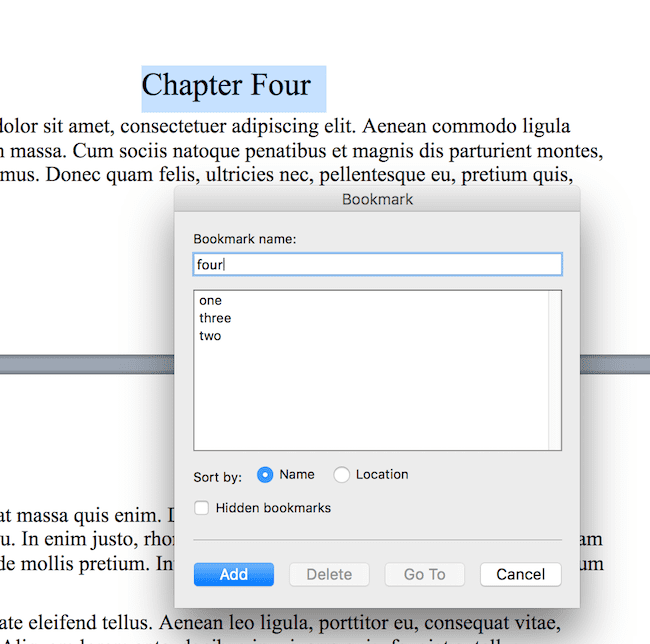Click empty space in the bookmarks list
650x644 pixels.
(x=370, y=400)
